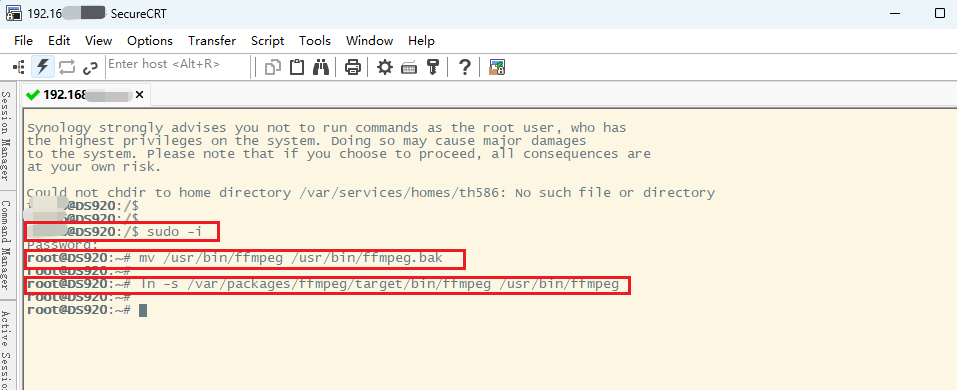Screen dimensions: 957x390
Task: Open Find with the binoculars icon
Action: (321, 66)
